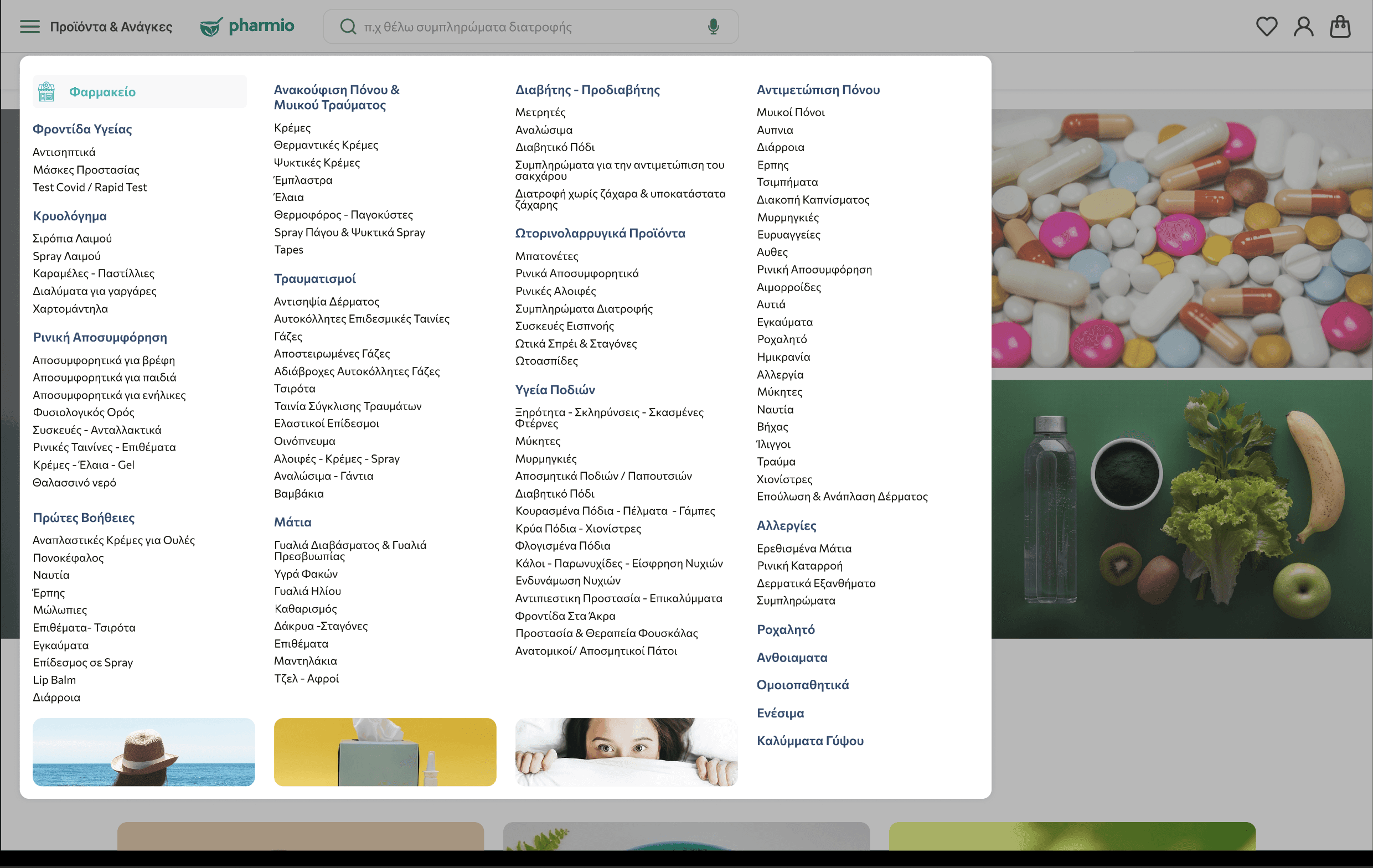
Task: Go to Διακοπή Καπνίσματος link
Action: click(813, 200)
